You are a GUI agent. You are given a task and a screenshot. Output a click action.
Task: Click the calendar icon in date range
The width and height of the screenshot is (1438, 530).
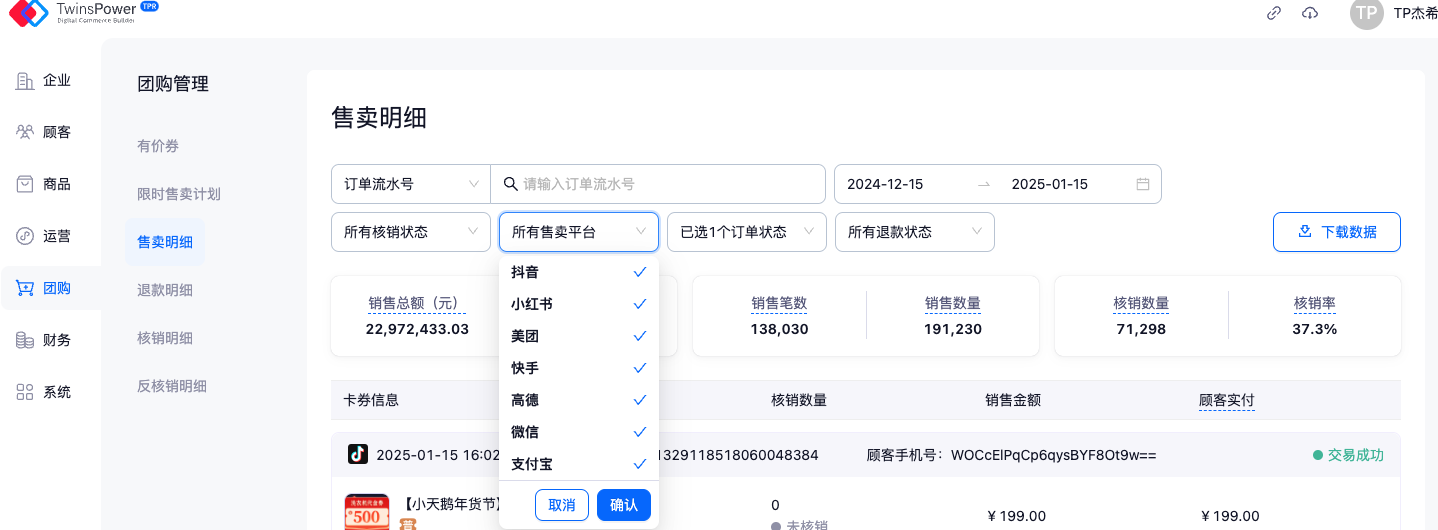pos(1143,184)
